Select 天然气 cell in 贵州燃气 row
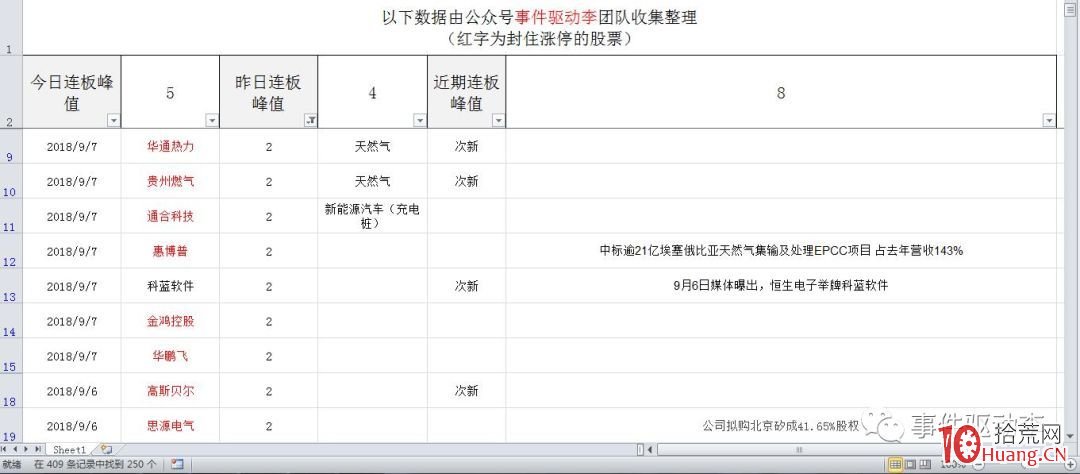 coord(372,181)
